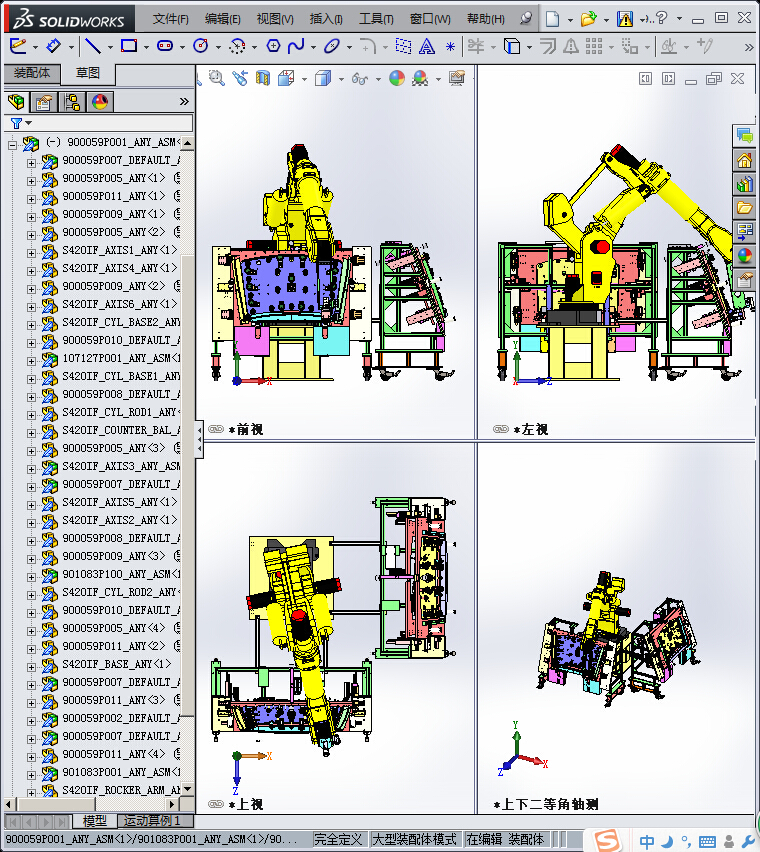Select the Sketch Text tool
Viewport: 760px width, 852px height.
click(x=427, y=47)
